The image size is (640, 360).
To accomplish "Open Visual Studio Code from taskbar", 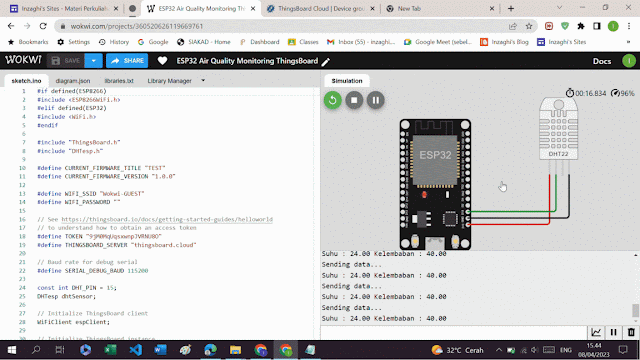I will (136, 350).
